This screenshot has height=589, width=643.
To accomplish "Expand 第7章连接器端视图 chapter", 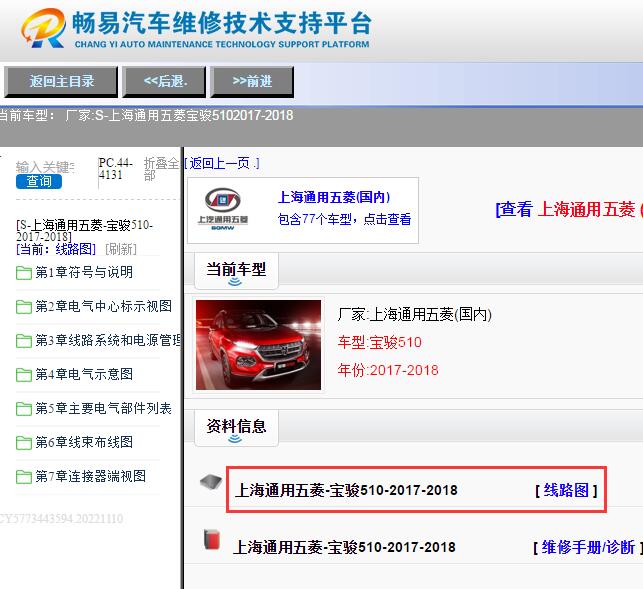I will point(90,477).
